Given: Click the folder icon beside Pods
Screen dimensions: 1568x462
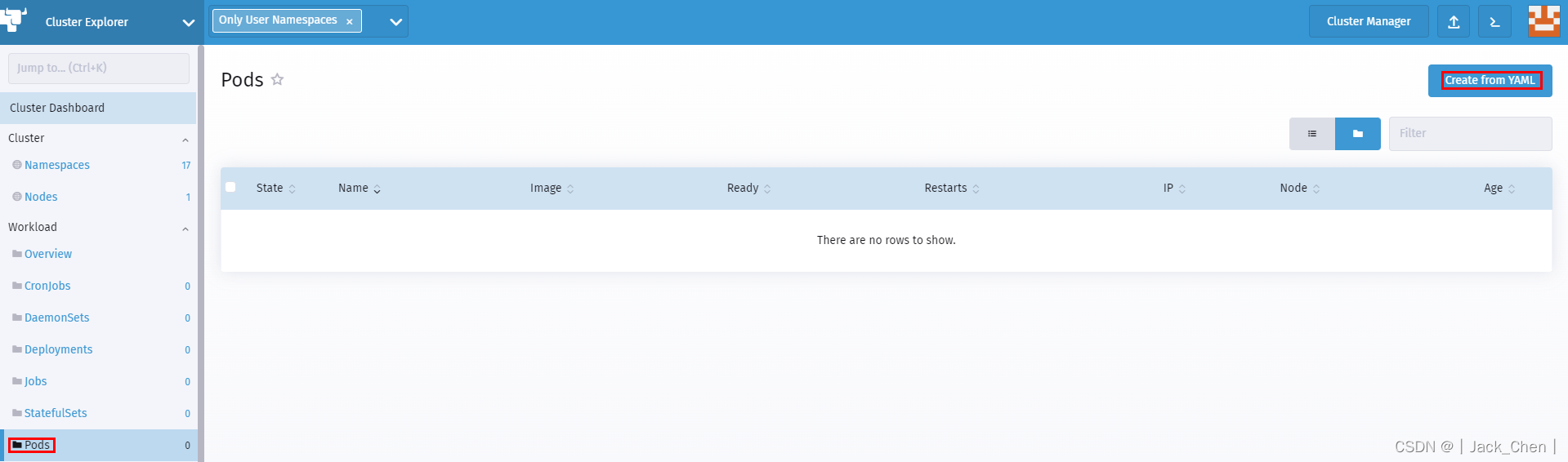Looking at the screenshot, I should (17, 445).
